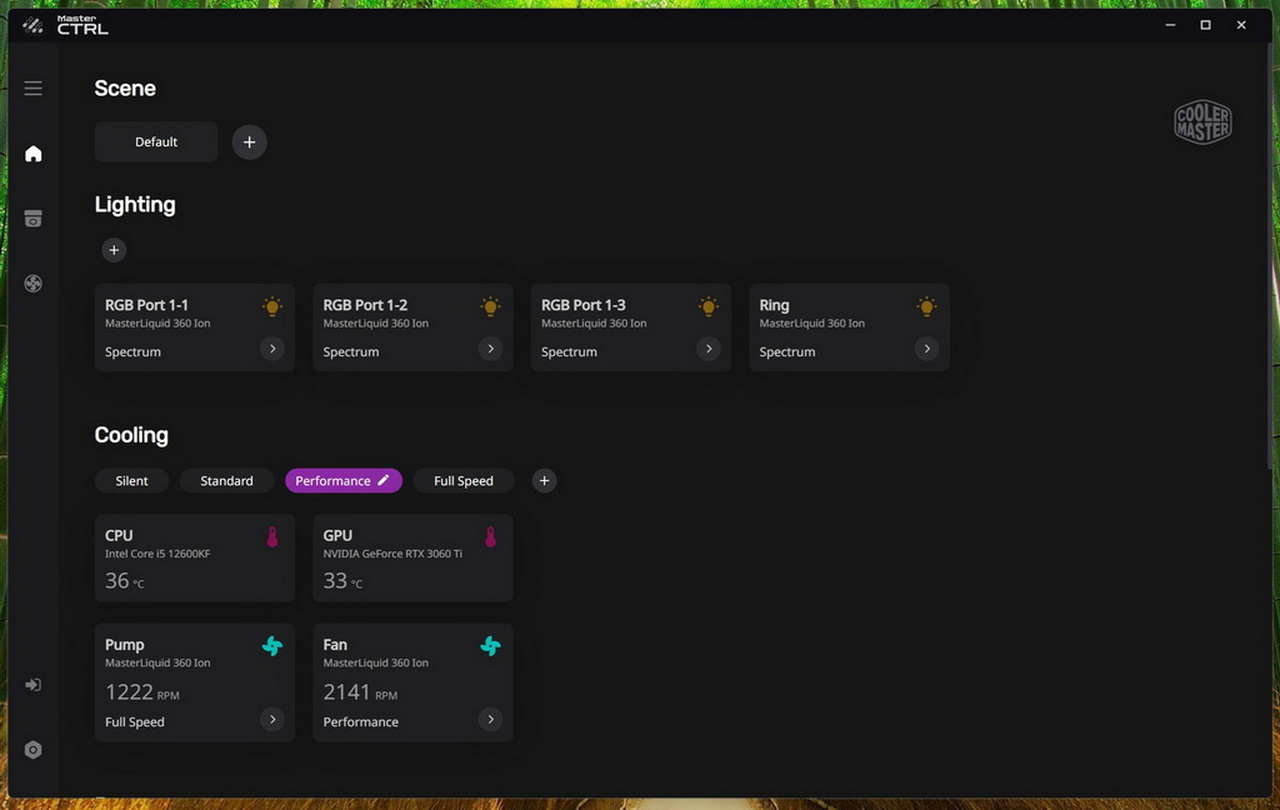Select the Standard cooling profile
The image size is (1280, 810).
[227, 481]
